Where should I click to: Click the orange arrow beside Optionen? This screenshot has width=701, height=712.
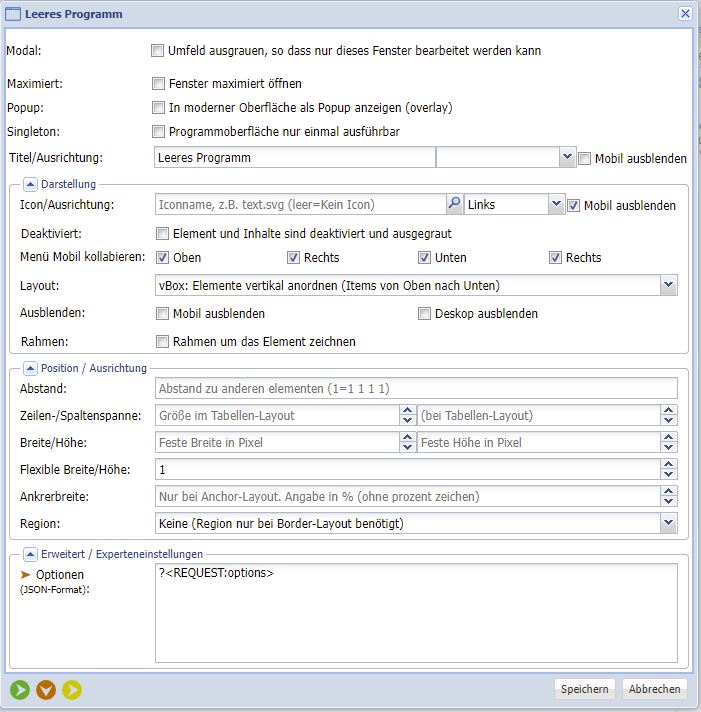[x=25, y=575]
